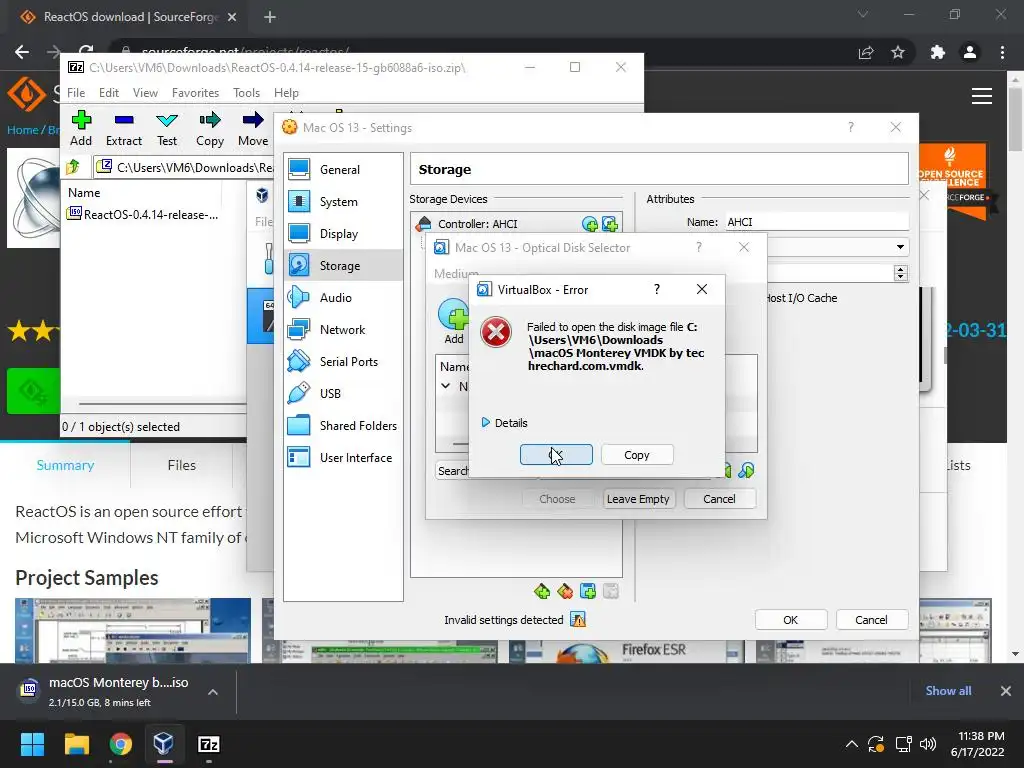The height and width of the screenshot is (768, 1024).
Task: Click the Invalid settings detected warning icon
Action: 578,619
